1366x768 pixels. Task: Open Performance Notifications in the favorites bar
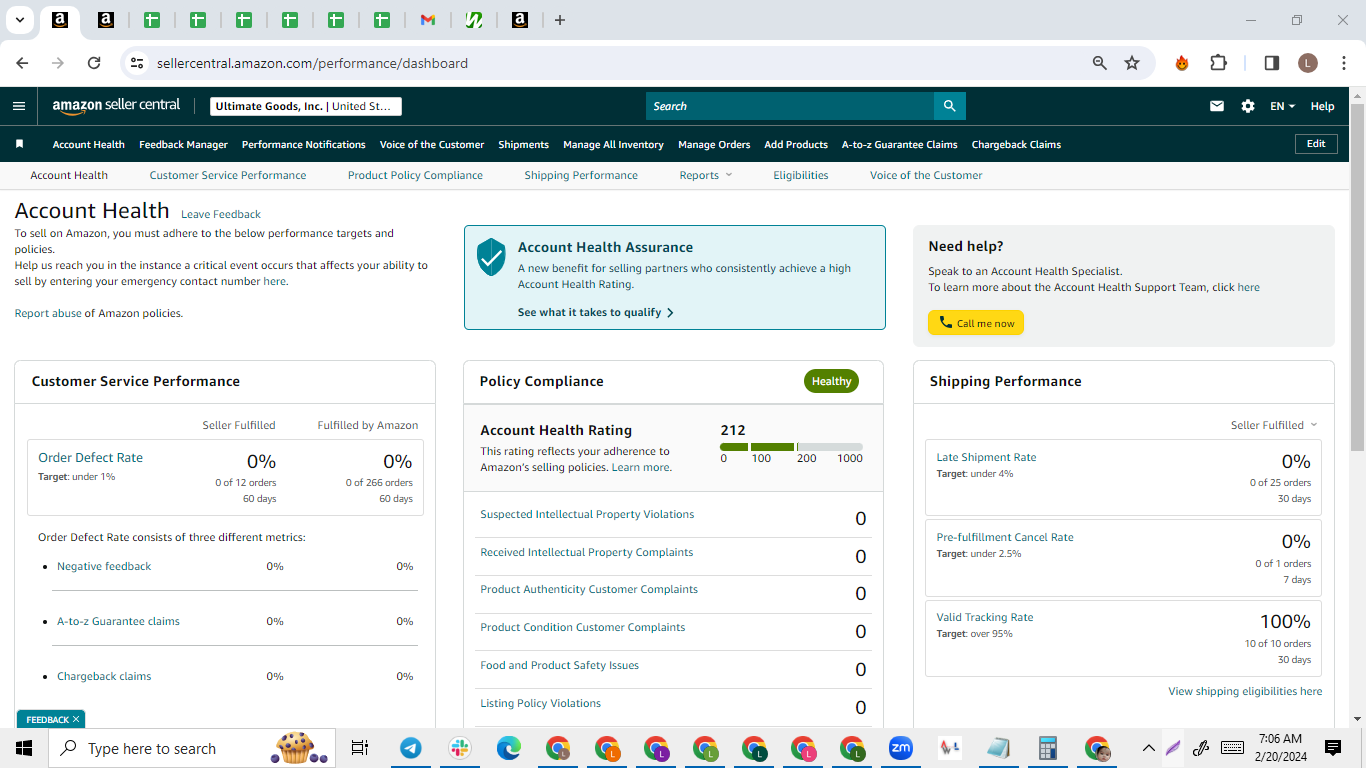click(304, 144)
